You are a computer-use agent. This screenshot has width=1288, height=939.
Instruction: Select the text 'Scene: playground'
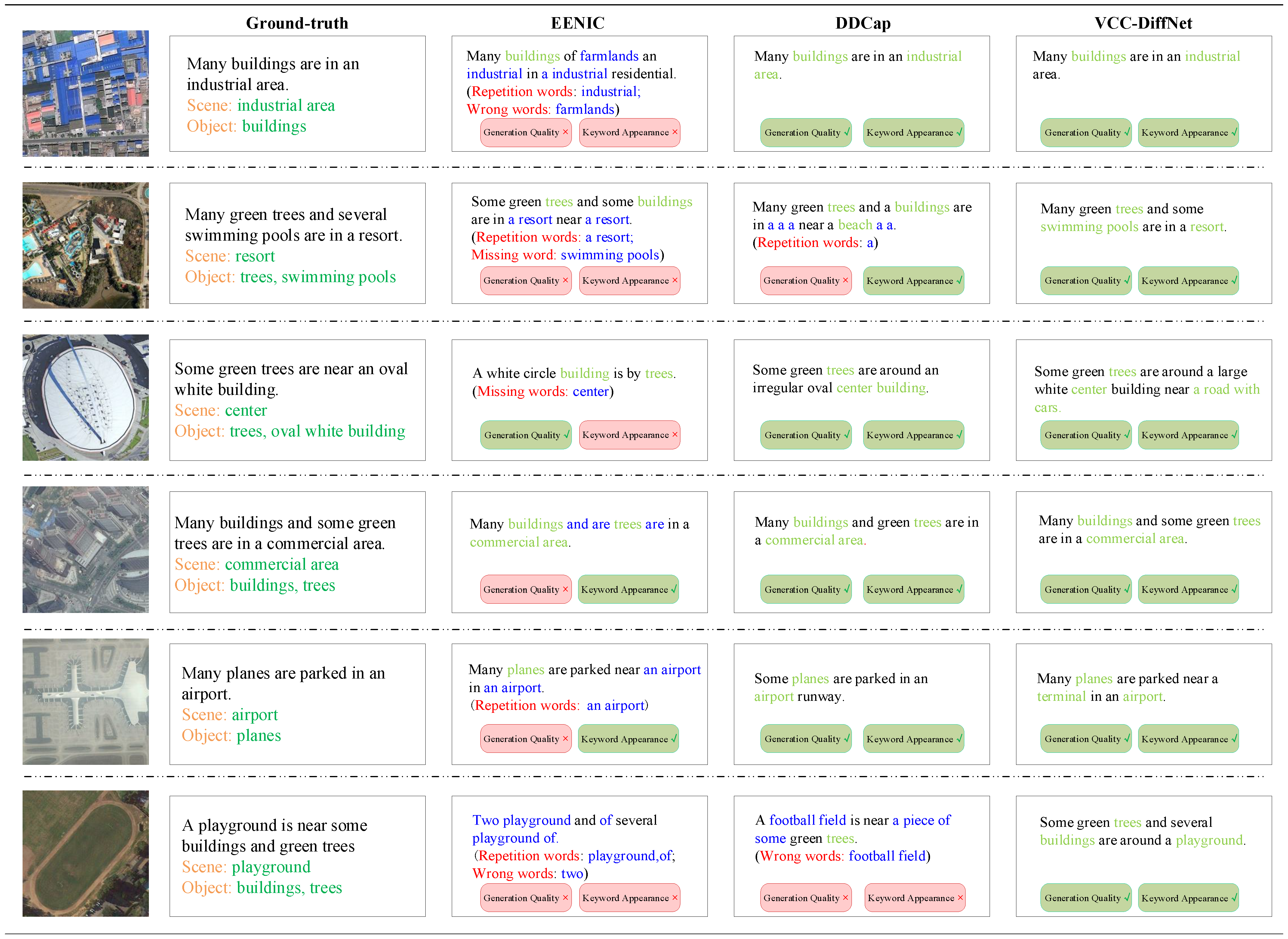(246, 867)
